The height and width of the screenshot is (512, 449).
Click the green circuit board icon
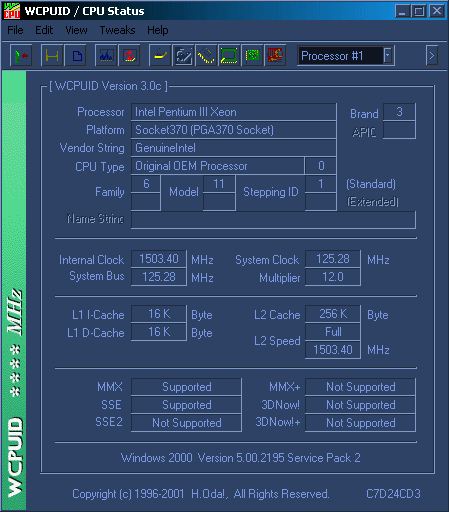point(252,55)
